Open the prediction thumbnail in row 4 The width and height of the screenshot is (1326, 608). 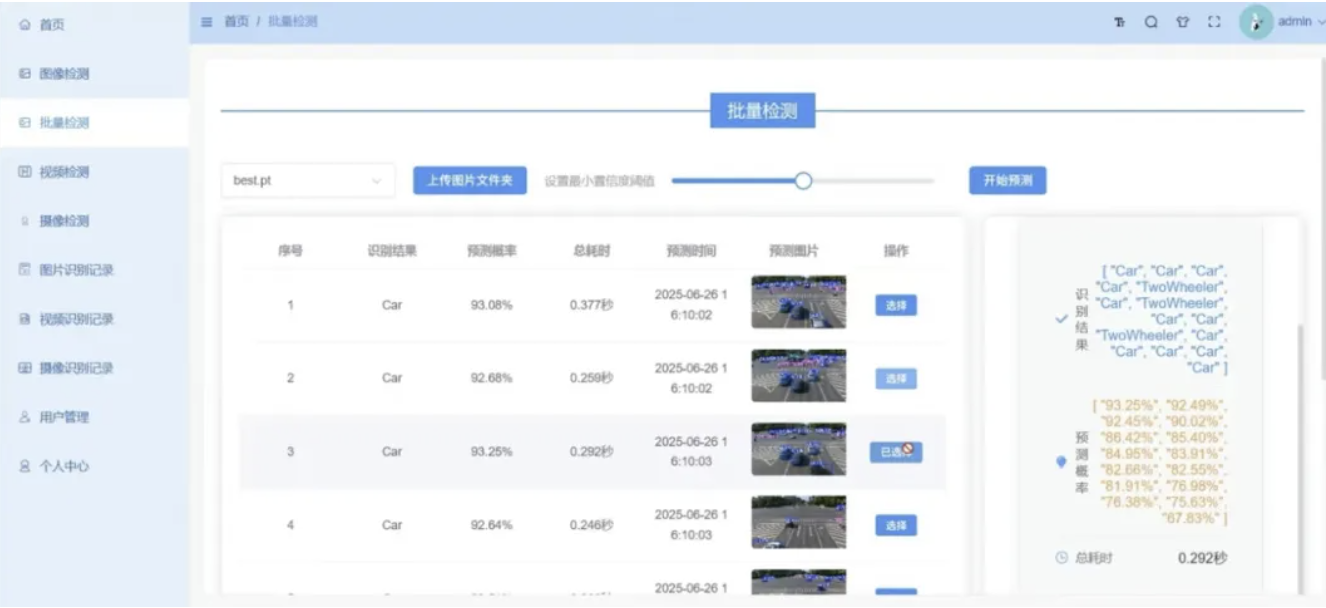pos(799,522)
